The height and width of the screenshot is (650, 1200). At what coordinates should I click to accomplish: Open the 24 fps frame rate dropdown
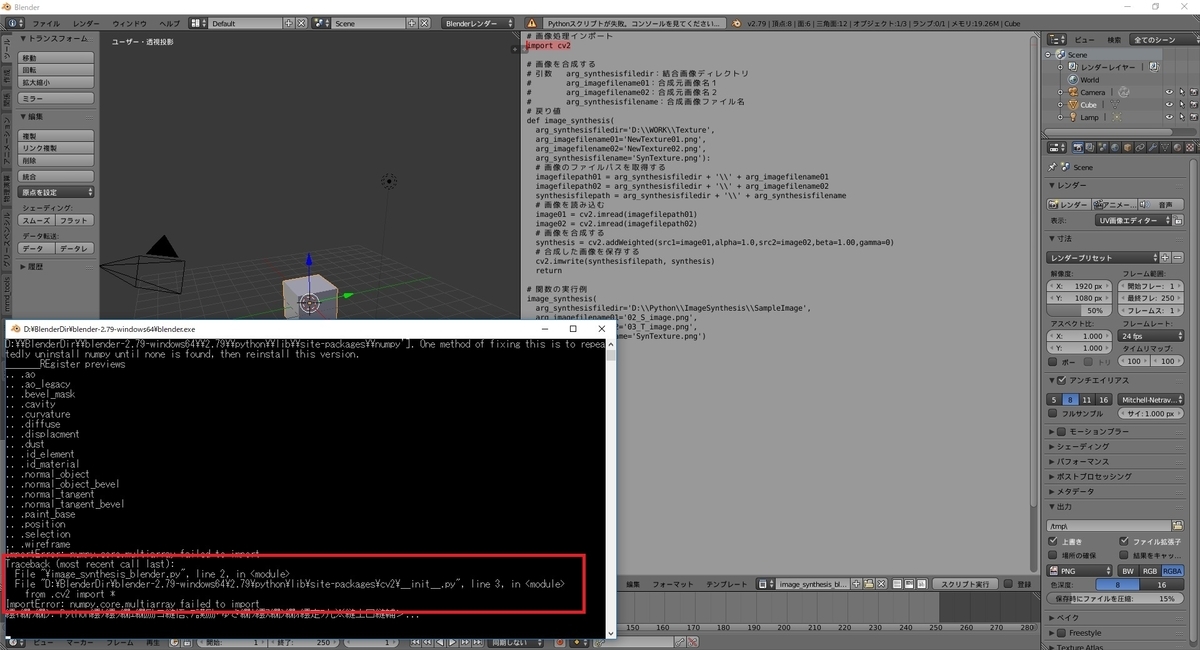click(1150, 336)
